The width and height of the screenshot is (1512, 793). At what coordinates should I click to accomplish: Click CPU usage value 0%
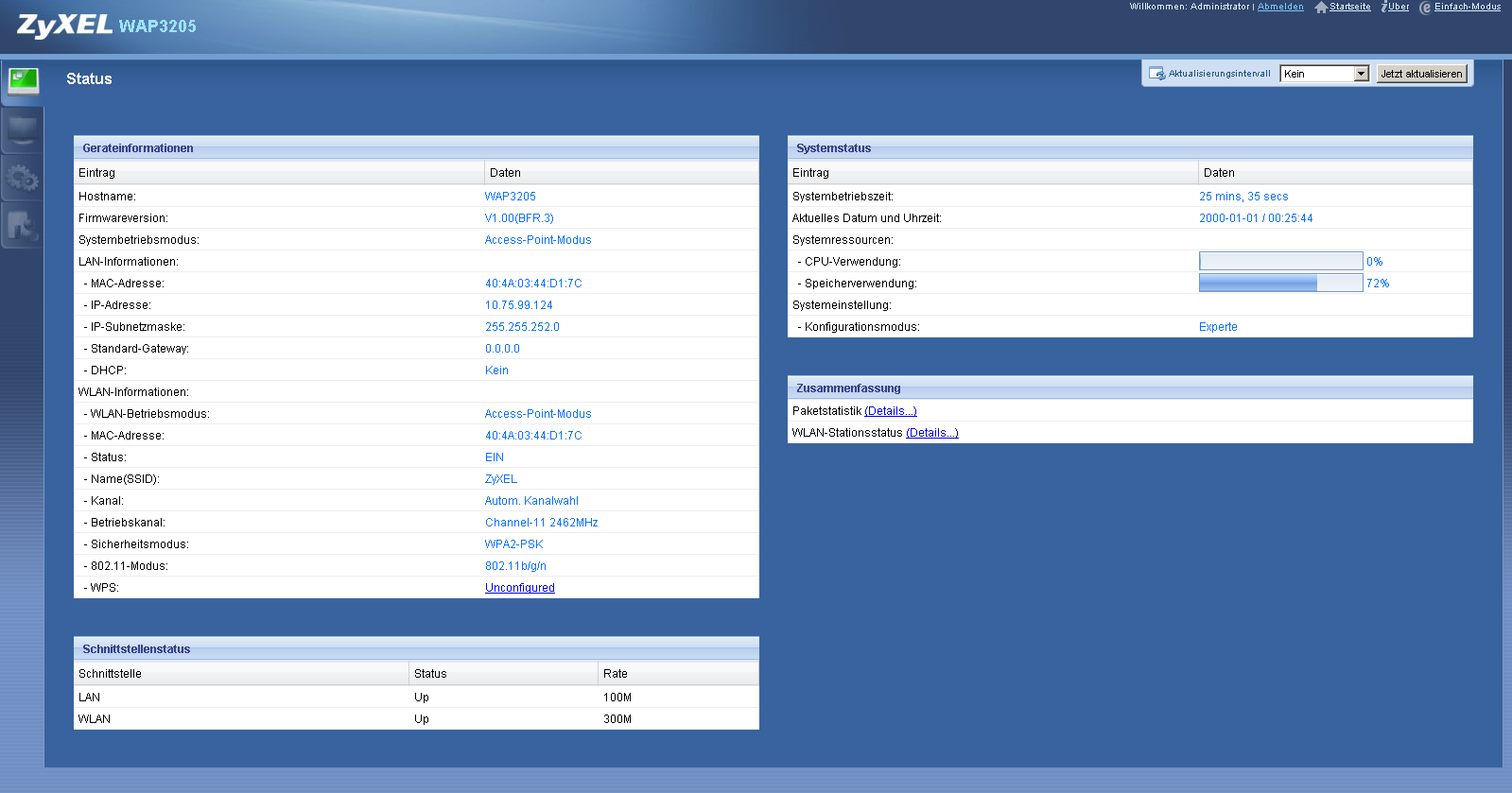(x=1374, y=262)
